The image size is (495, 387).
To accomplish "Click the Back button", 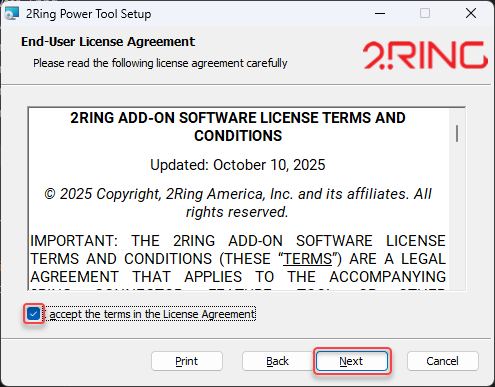I will coord(277,361).
